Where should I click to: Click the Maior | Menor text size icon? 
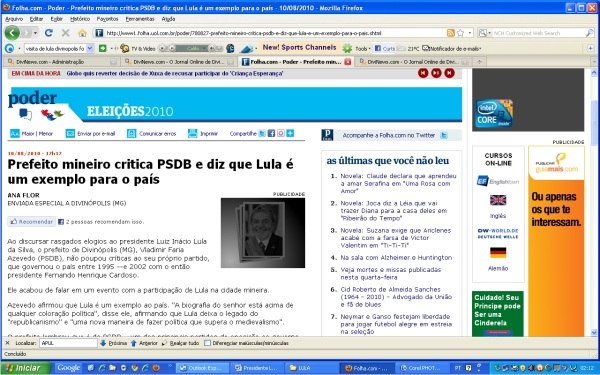click(15, 133)
